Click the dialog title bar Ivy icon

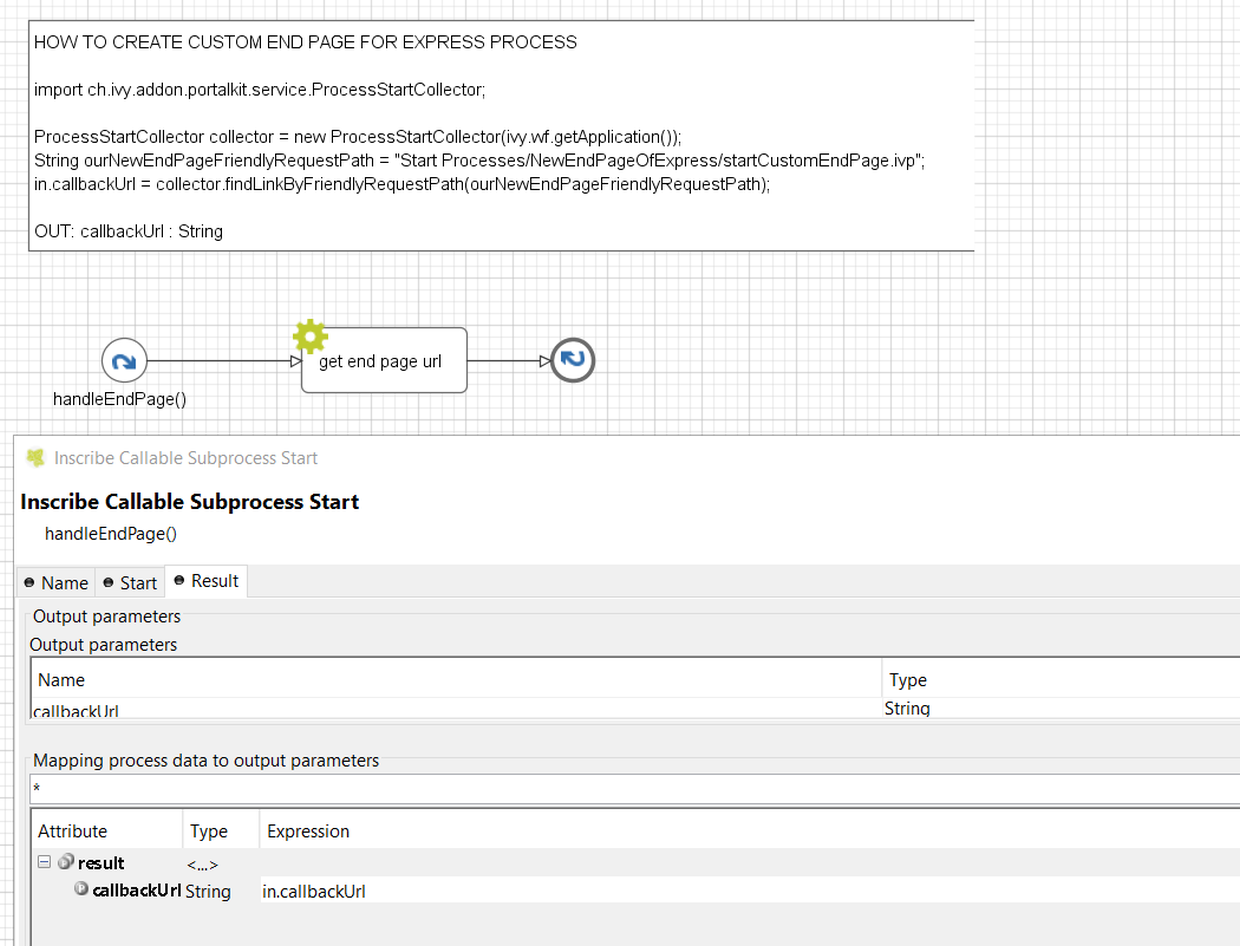pyautogui.click(x=36, y=458)
